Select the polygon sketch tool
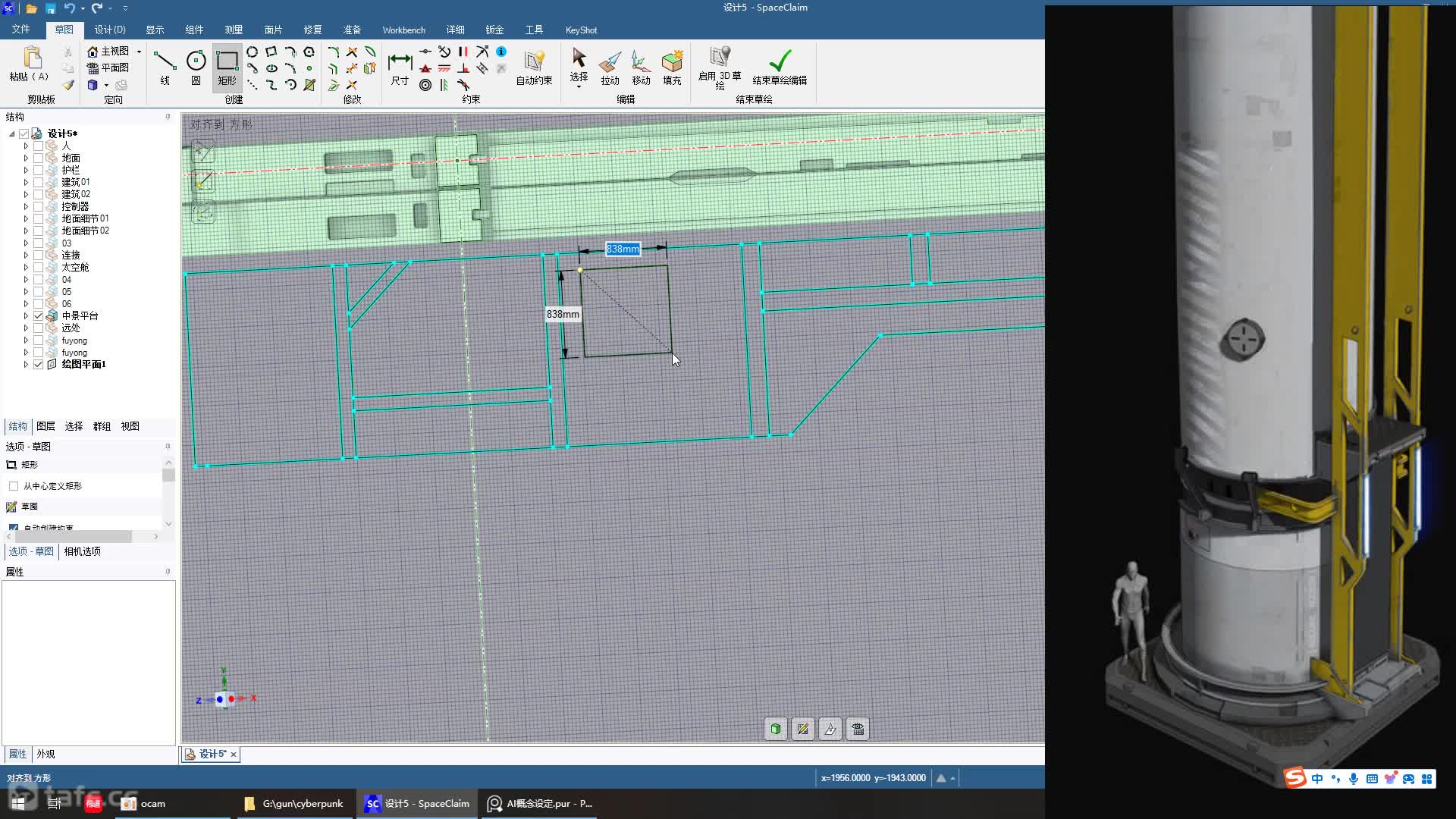 pos(309,52)
